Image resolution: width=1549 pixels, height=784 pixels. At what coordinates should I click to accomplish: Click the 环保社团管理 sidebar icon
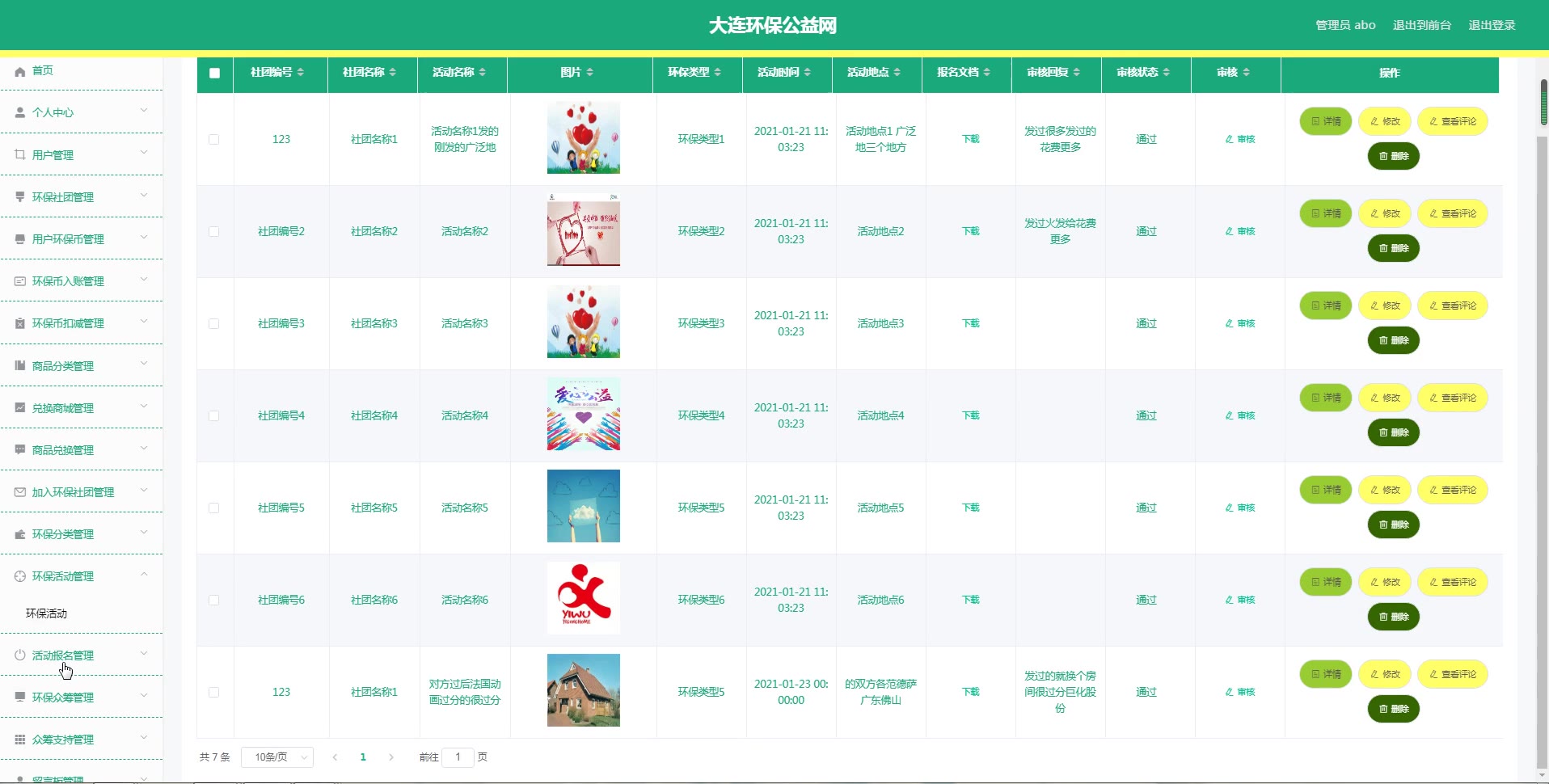pyautogui.click(x=20, y=197)
